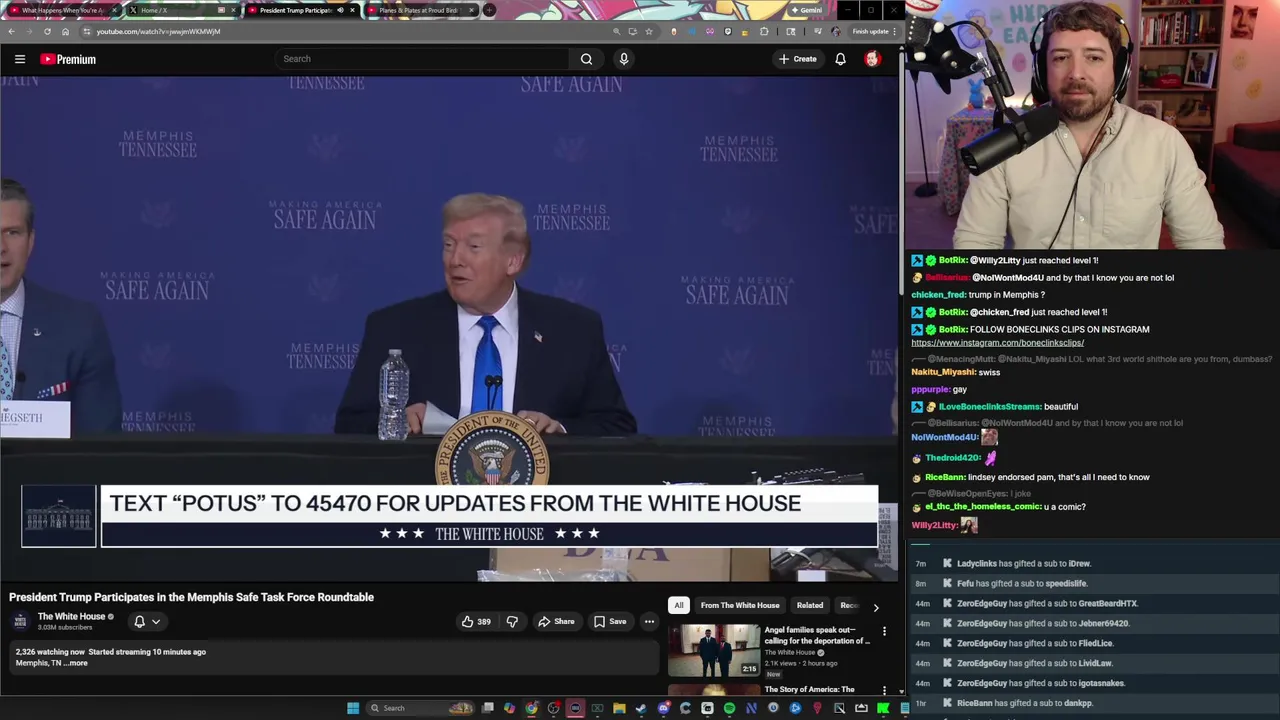Click the browser address bar URL
The height and width of the screenshot is (720, 1280).
pos(158,31)
